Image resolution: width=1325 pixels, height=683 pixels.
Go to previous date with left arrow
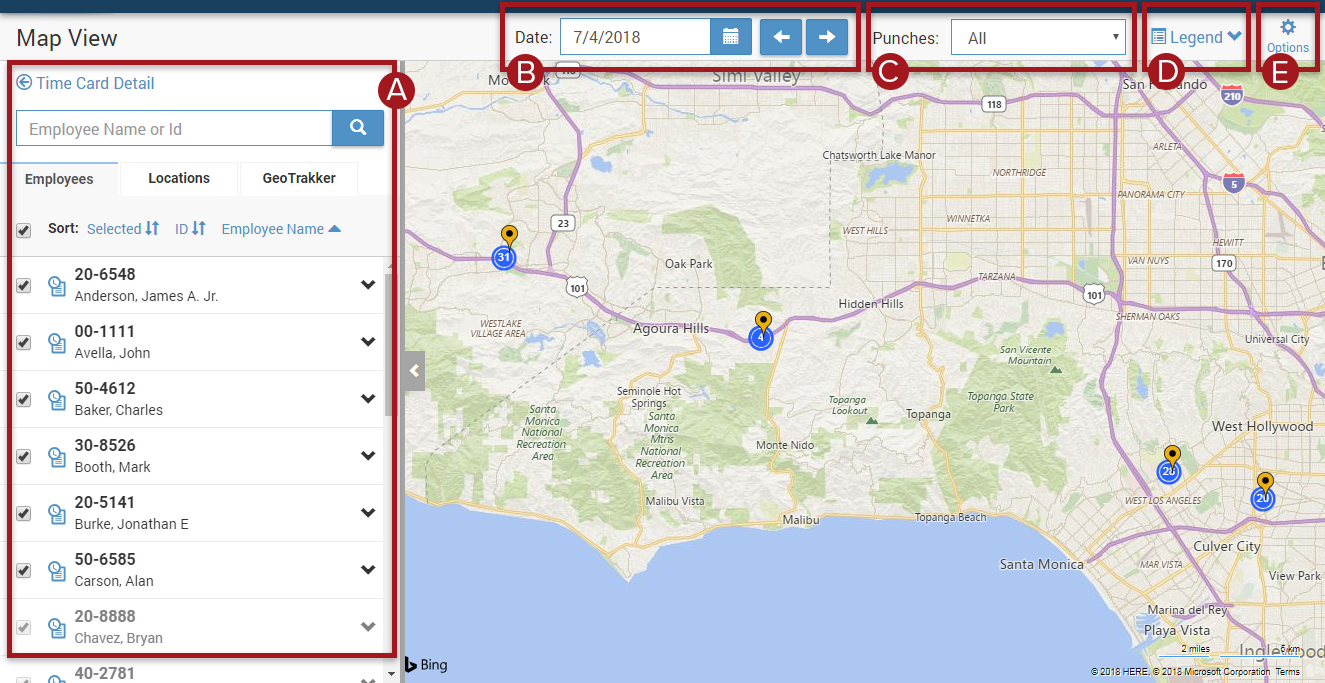[781, 38]
